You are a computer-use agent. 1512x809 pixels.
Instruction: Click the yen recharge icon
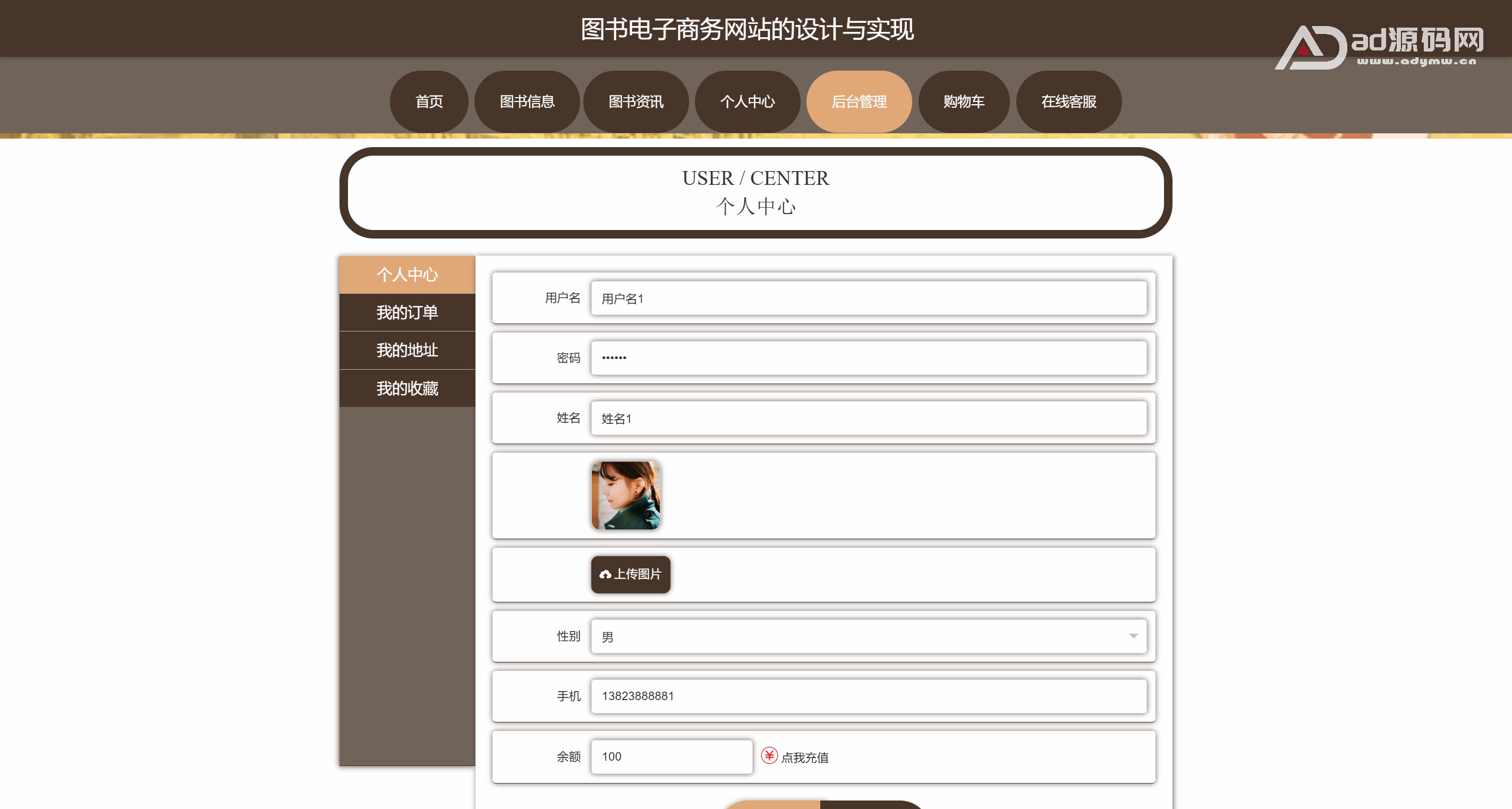point(769,755)
